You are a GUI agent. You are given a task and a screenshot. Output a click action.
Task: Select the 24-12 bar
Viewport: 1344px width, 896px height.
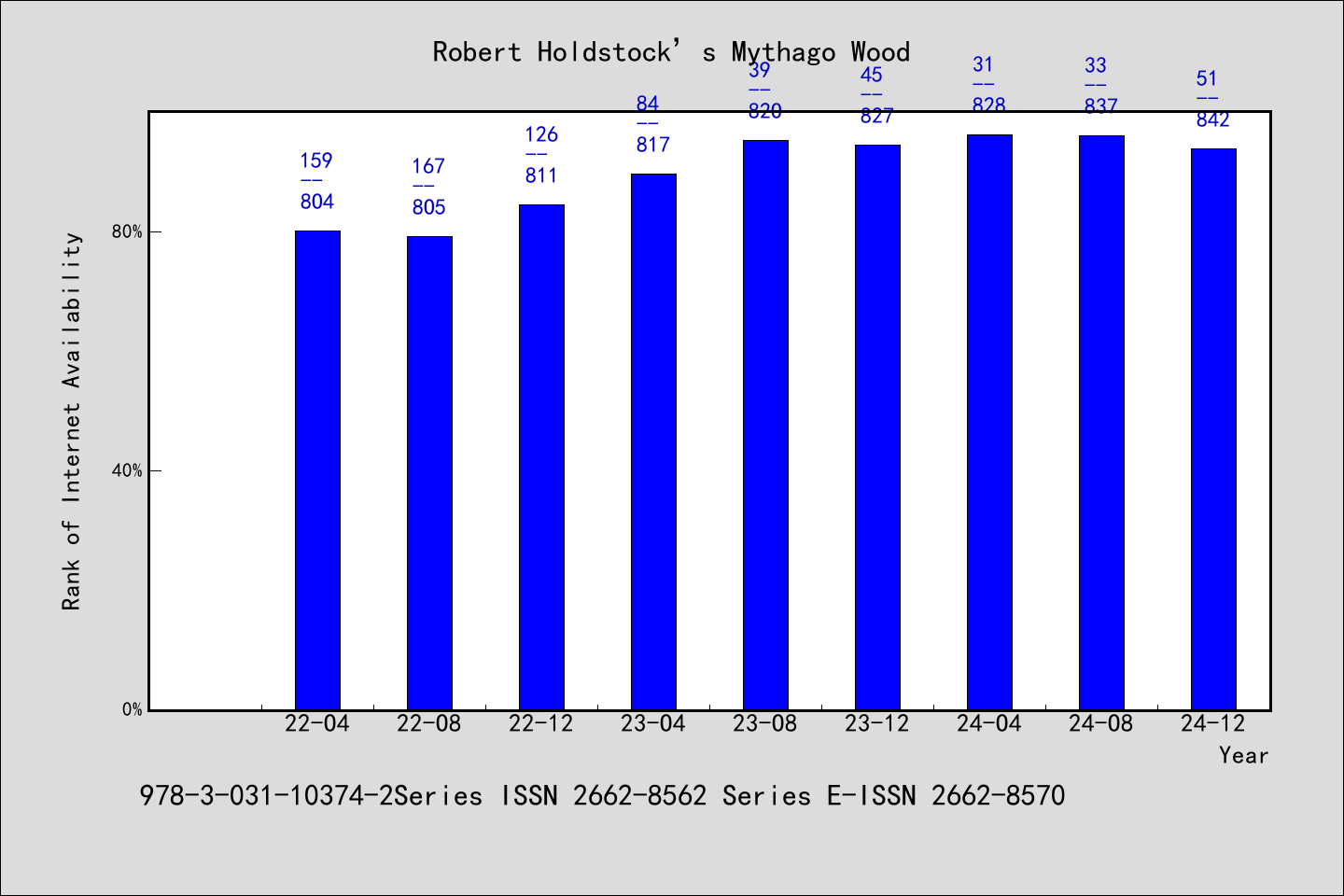click(1213, 429)
